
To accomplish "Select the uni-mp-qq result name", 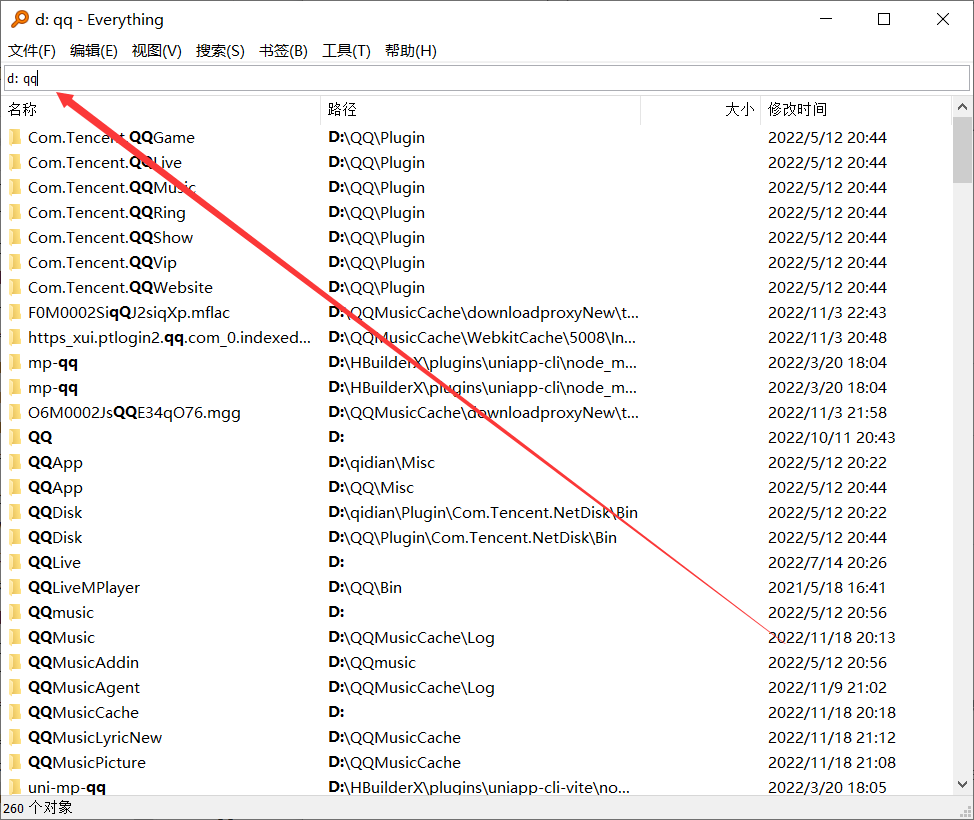I will tap(67, 787).
